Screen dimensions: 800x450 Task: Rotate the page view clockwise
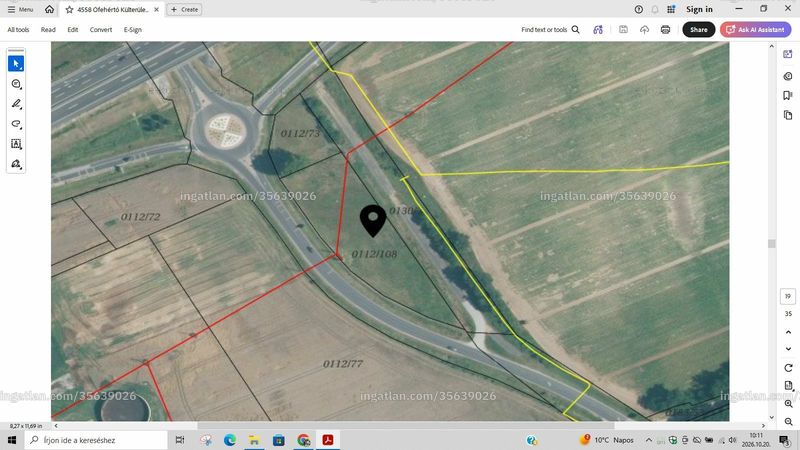(788, 368)
